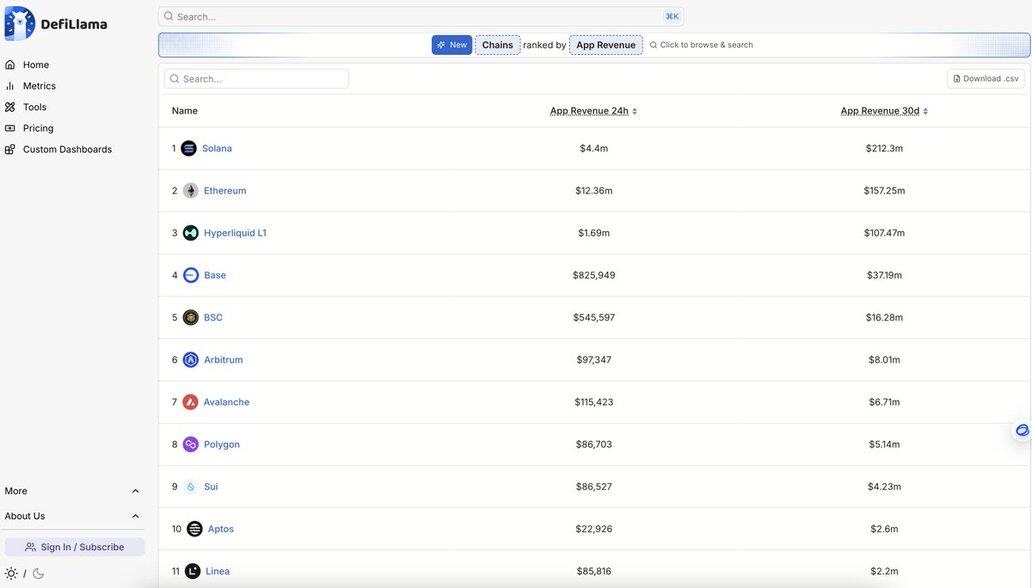The width and height of the screenshot is (1032, 588).
Task: Click the Base chain logo
Action: coord(190,275)
